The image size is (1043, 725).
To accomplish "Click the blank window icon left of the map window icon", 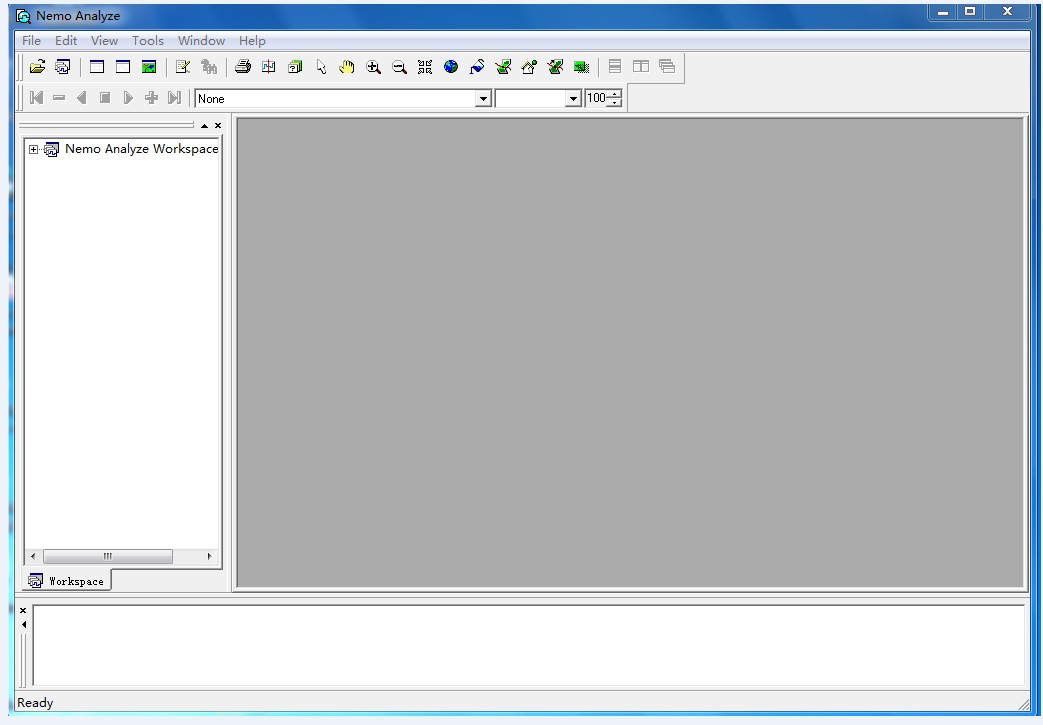I will tap(123, 67).
